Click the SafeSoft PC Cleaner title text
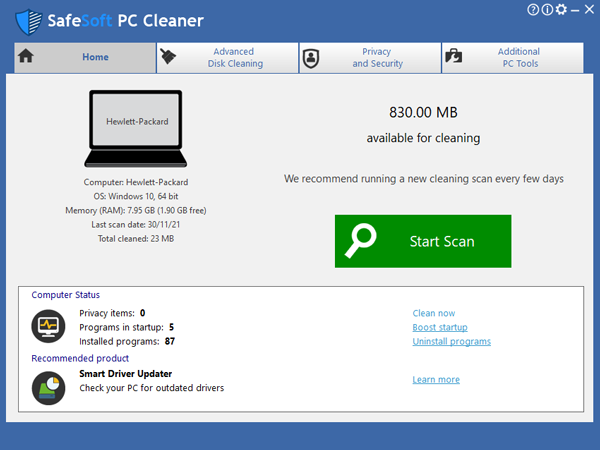 (126, 21)
